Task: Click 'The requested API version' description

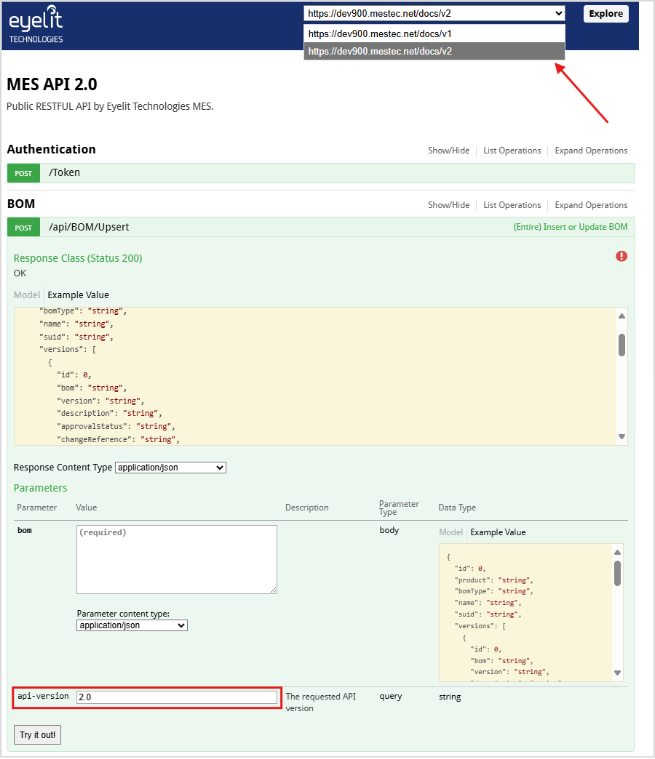Action: [x=320, y=702]
